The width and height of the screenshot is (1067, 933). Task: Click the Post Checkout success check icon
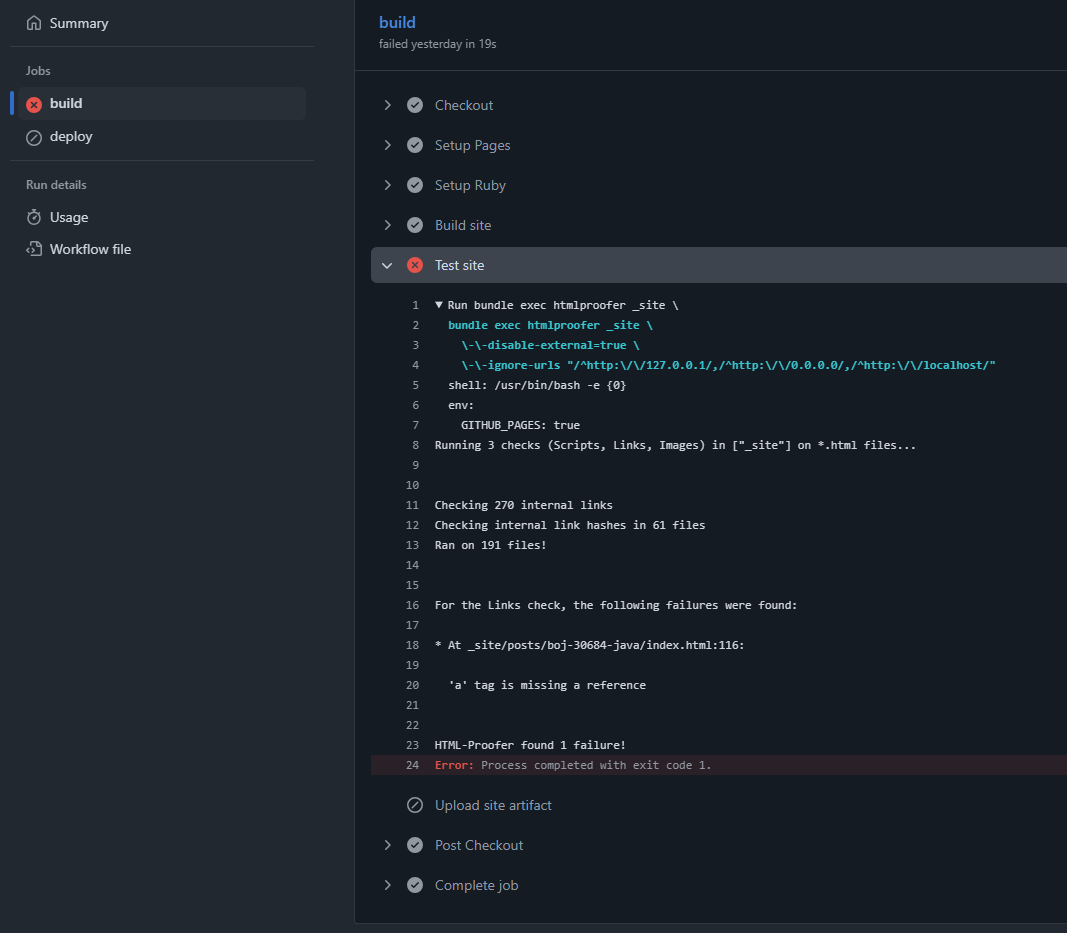tap(414, 845)
